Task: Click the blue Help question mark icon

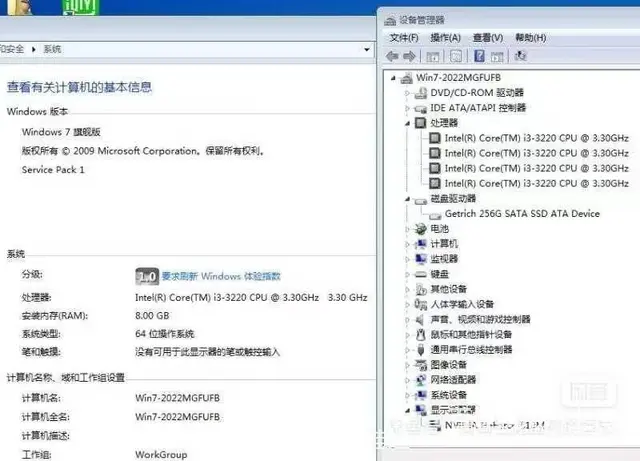Action: point(479,56)
